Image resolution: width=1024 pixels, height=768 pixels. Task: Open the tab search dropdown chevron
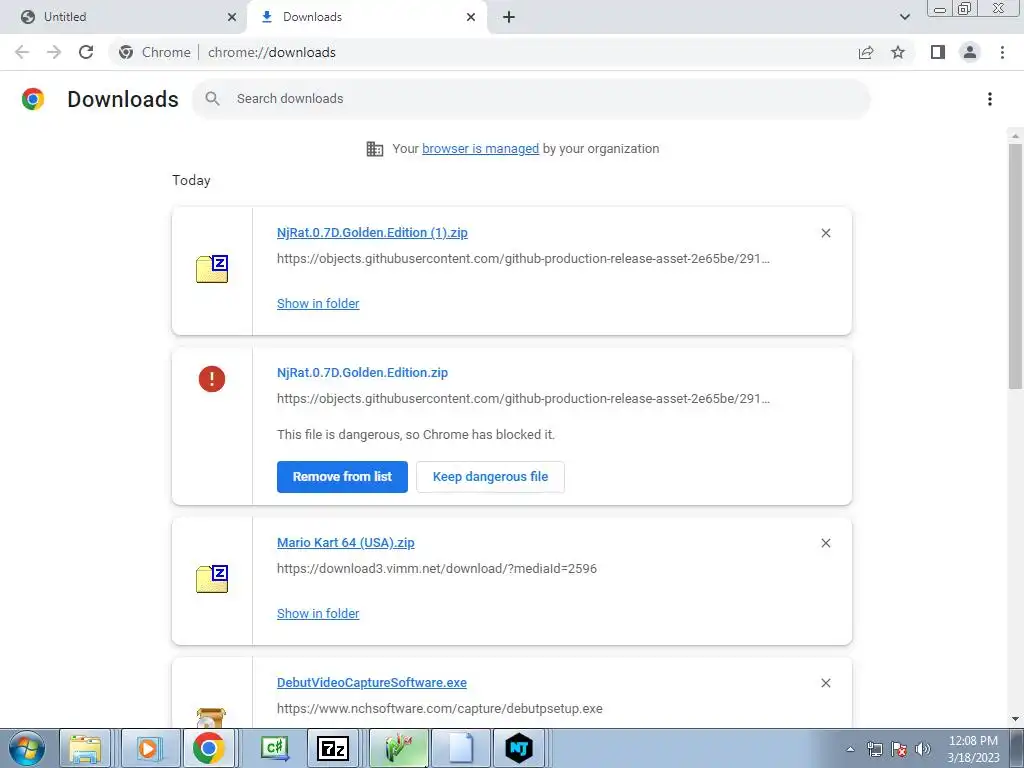pos(904,17)
